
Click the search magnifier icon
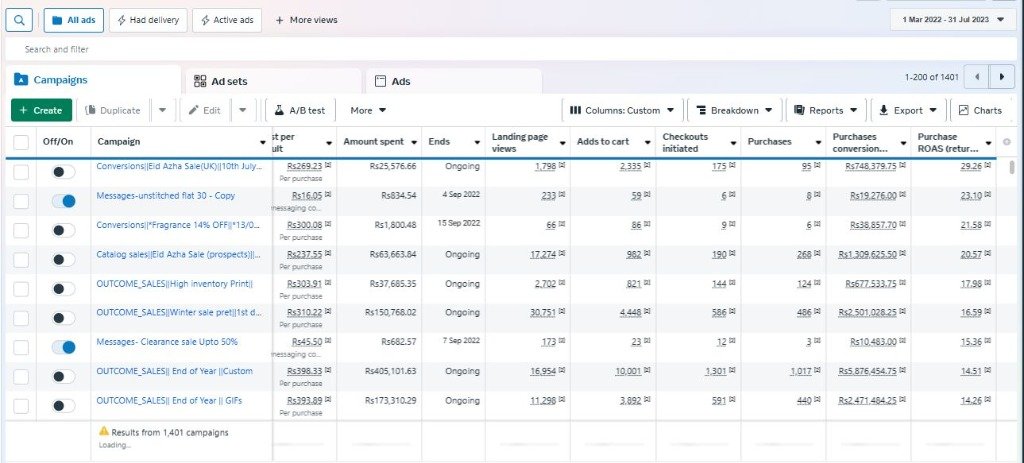(x=19, y=20)
